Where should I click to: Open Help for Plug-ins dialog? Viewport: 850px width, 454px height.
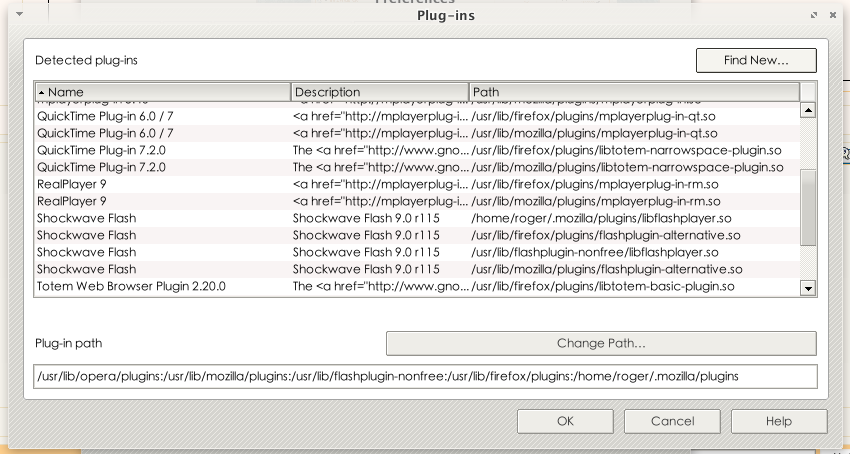pyautogui.click(x=779, y=421)
